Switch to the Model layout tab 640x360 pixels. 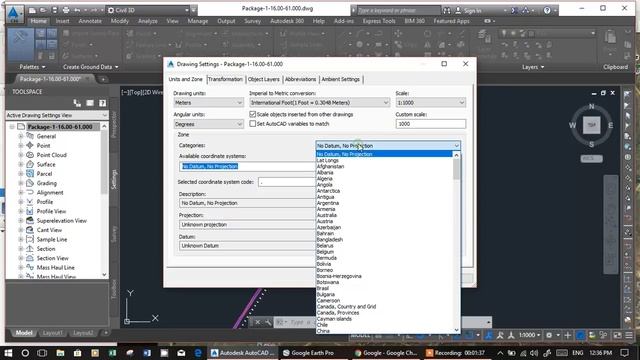point(24,333)
